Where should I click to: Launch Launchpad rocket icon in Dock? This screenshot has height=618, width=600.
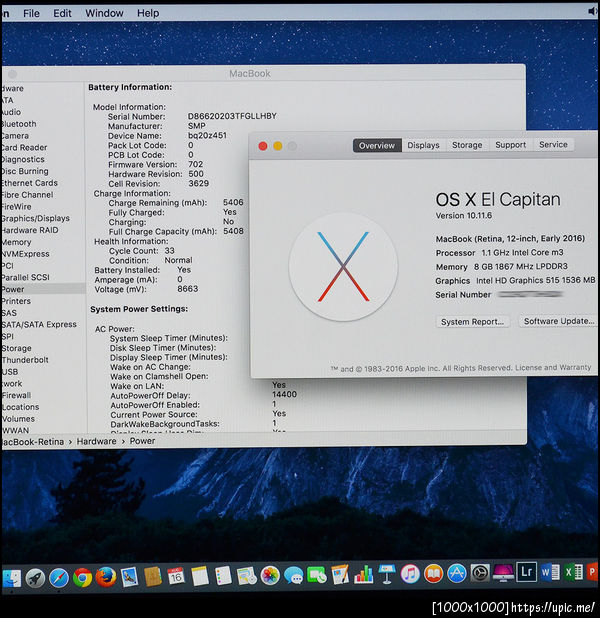pos(35,578)
